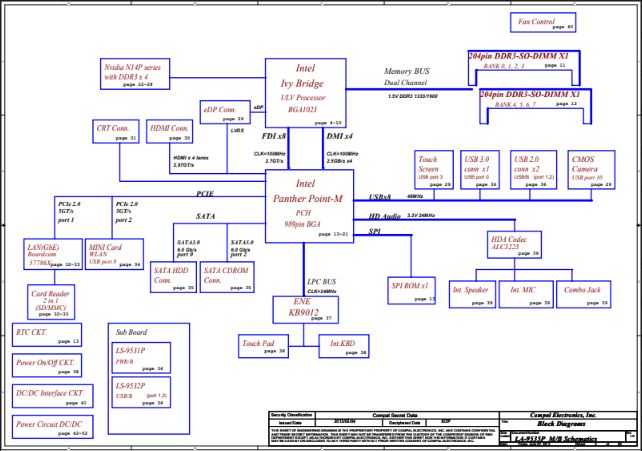
Task: Click the Int. MIC block
Action: (x=526, y=294)
